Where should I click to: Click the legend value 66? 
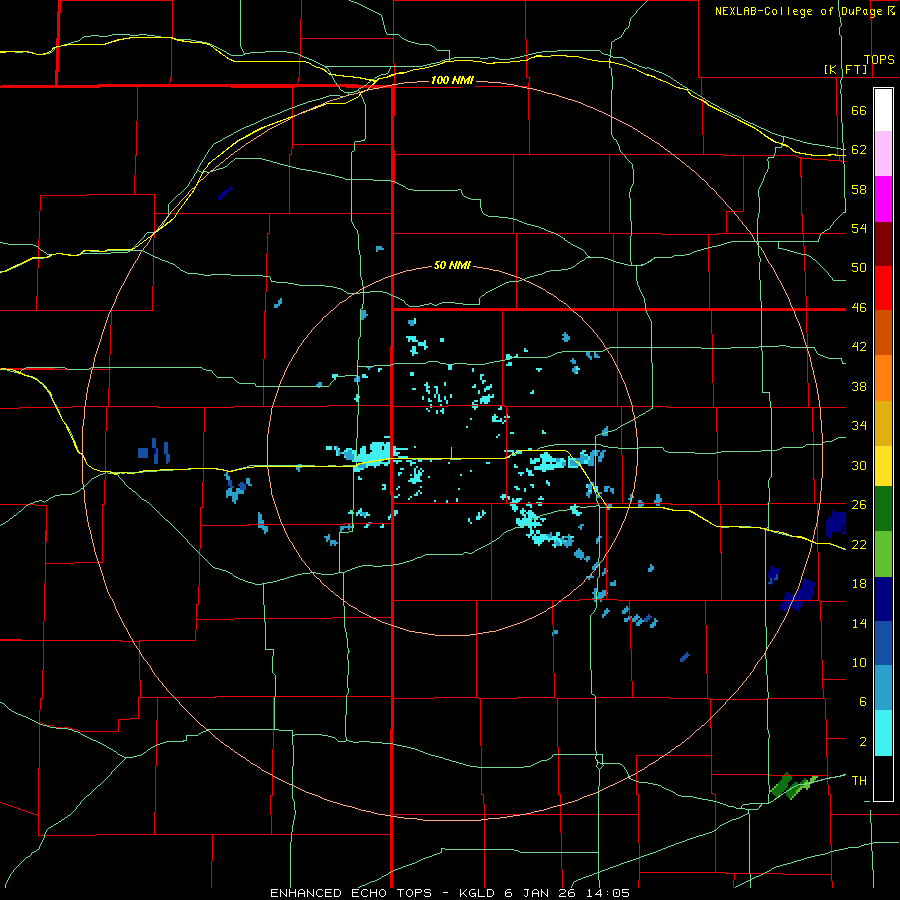(x=859, y=111)
